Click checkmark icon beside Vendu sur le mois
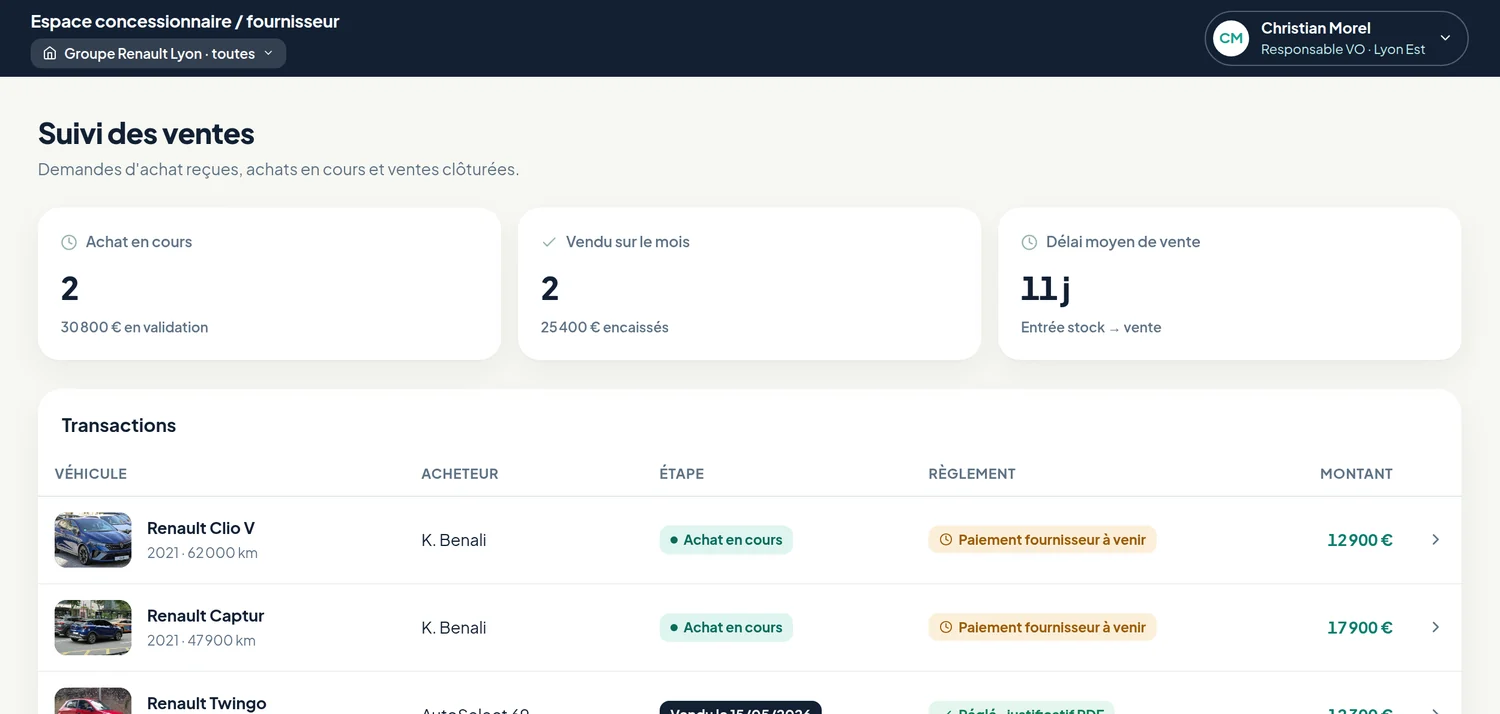 (549, 242)
